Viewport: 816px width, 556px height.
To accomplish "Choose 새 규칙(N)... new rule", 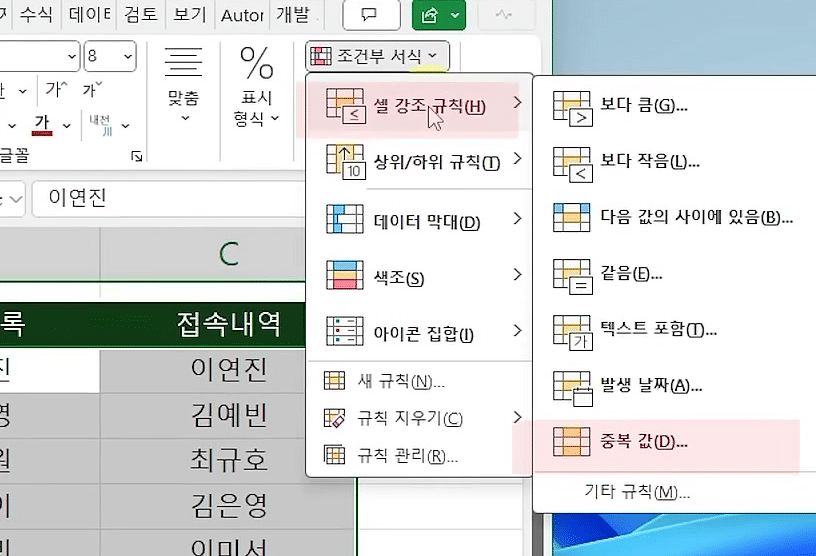I will pyautogui.click(x=419, y=382).
